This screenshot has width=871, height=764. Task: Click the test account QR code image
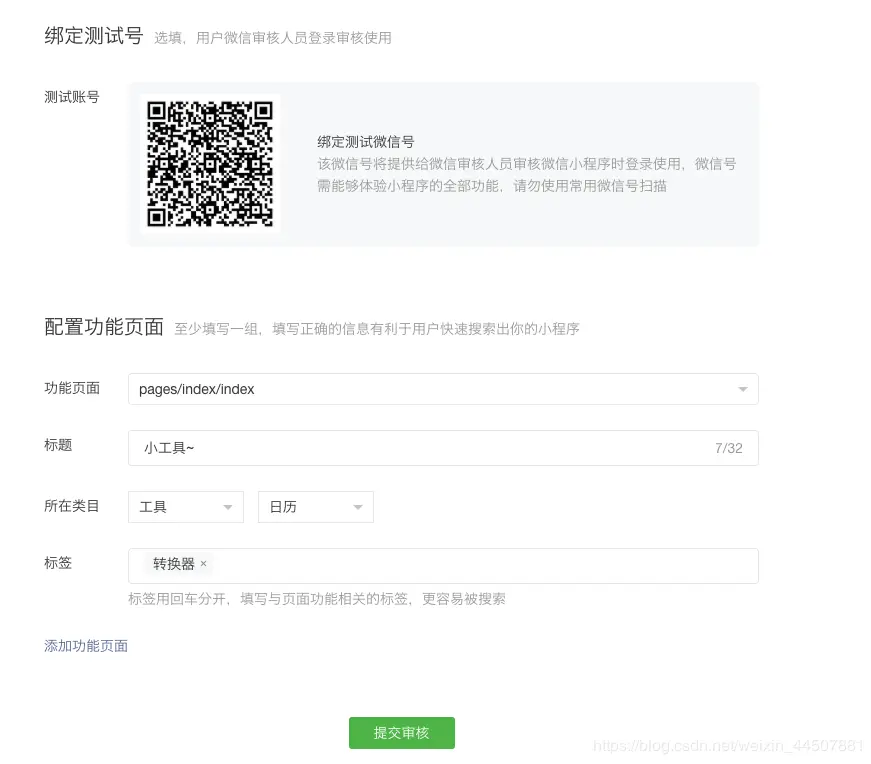(x=210, y=163)
